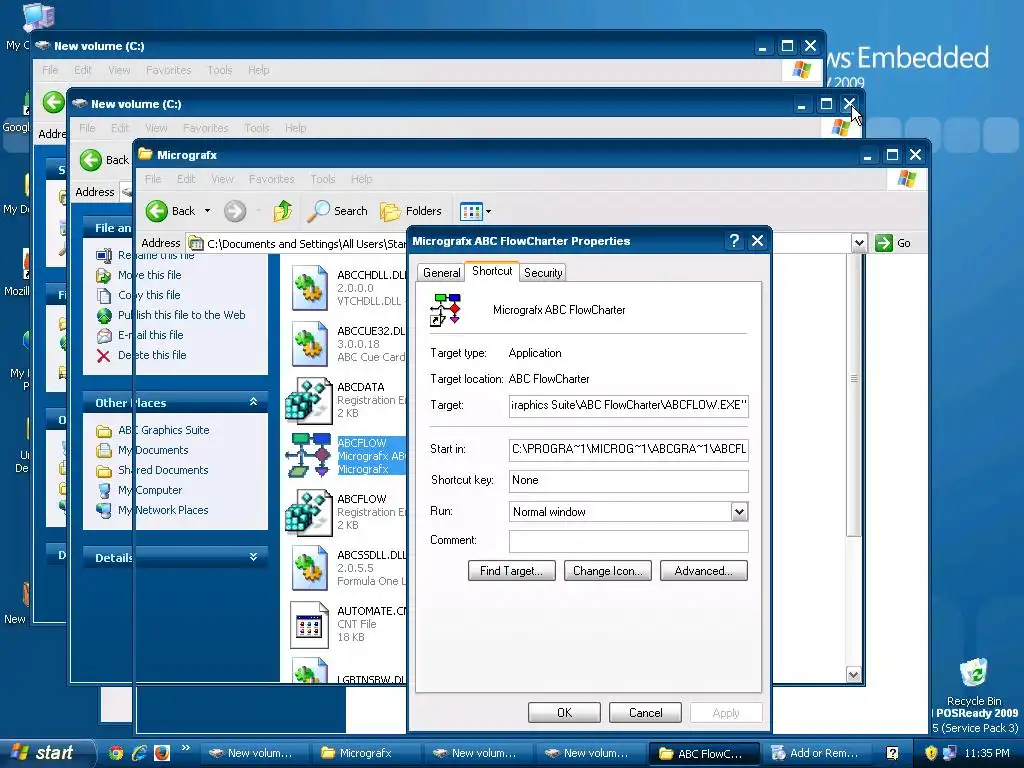The image size is (1024, 768).
Task: Collapse the Other Places panel
Action: [x=253, y=402]
